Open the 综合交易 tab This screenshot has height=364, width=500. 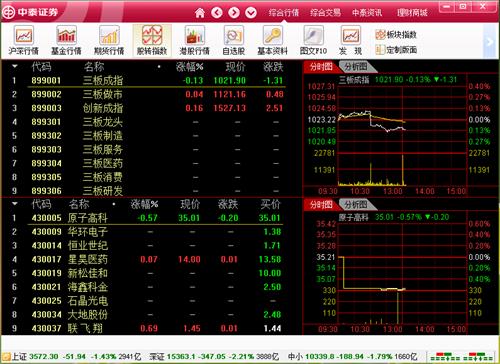tap(326, 13)
